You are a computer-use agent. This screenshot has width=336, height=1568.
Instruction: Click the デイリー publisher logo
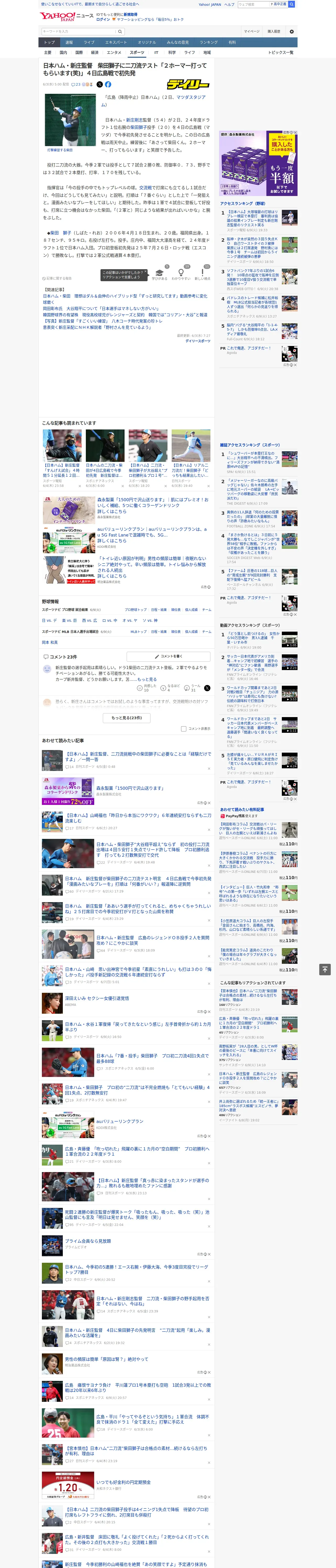point(188,85)
